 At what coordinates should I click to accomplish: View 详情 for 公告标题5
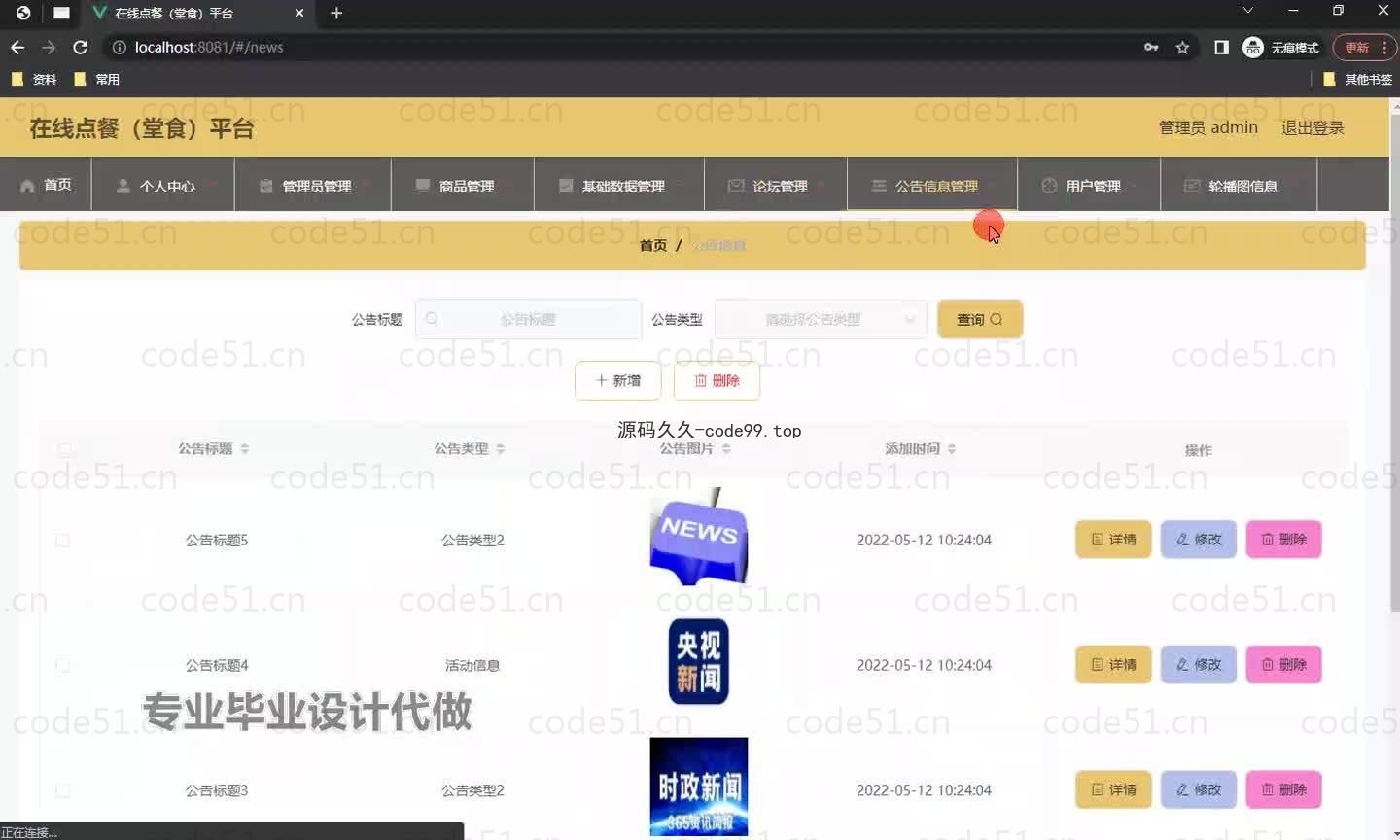point(1113,539)
